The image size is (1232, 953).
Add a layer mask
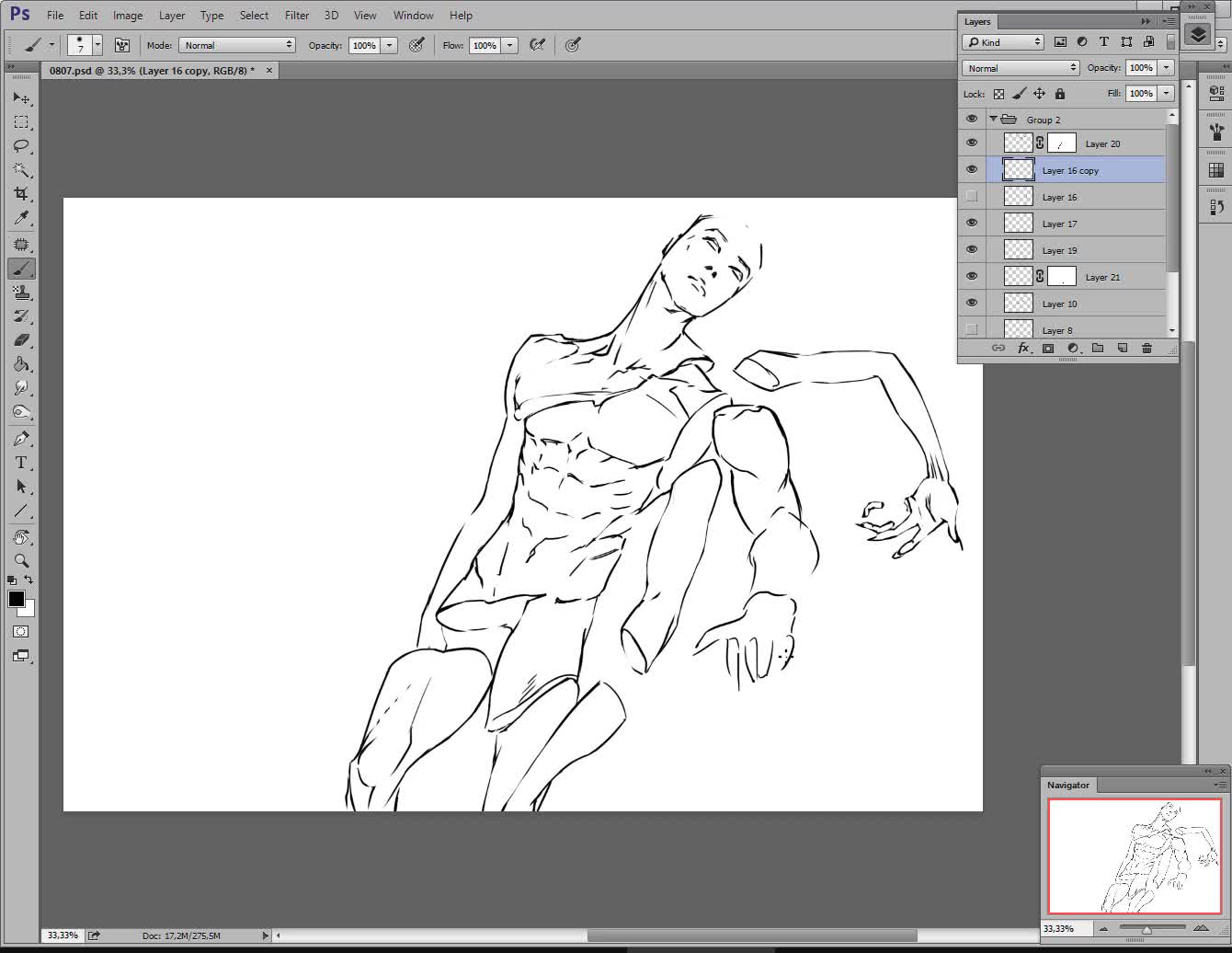tap(1047, 348)
